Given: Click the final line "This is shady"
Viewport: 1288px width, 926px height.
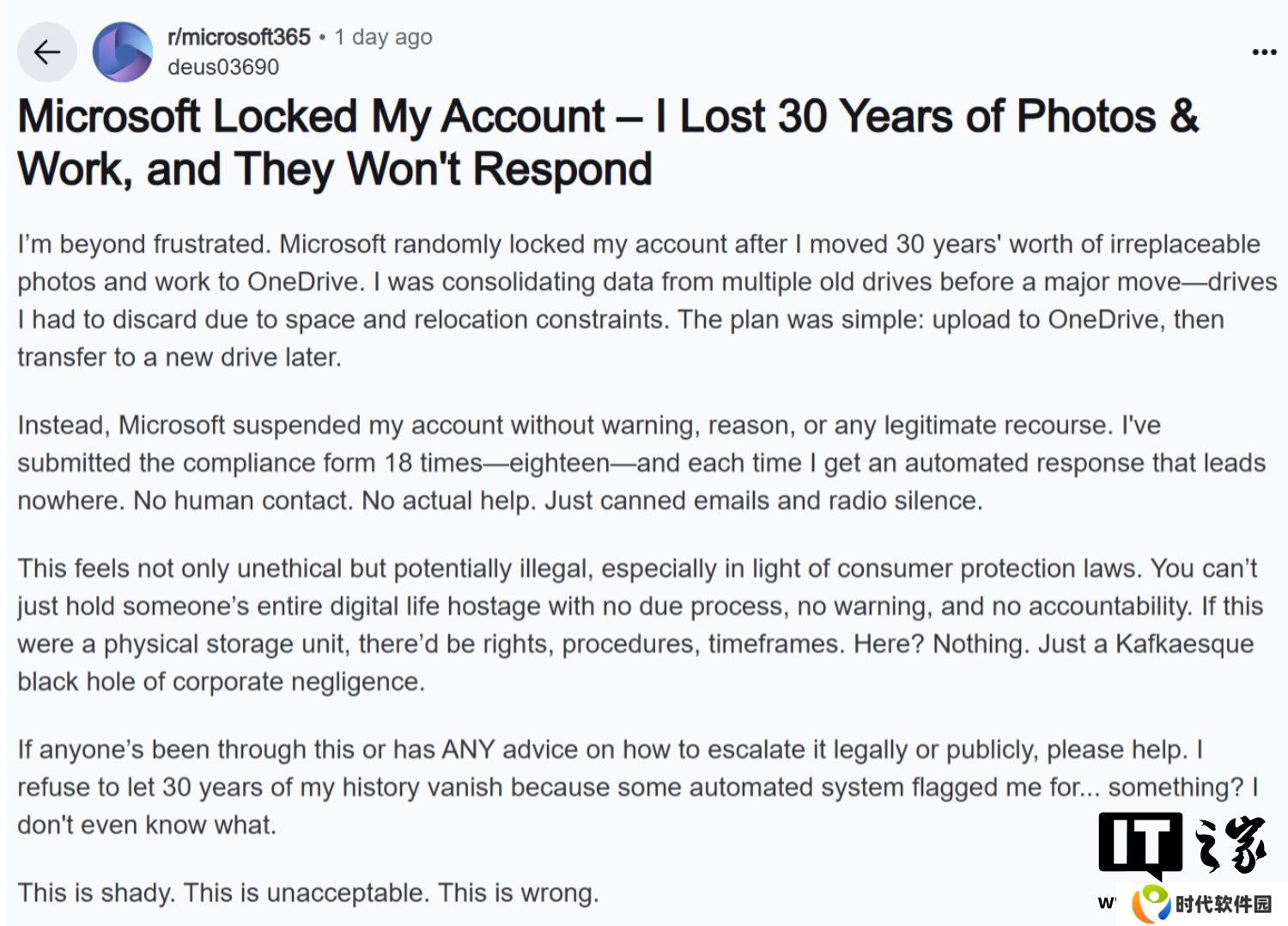Looking at the screenshot, I should coord(308,893).
